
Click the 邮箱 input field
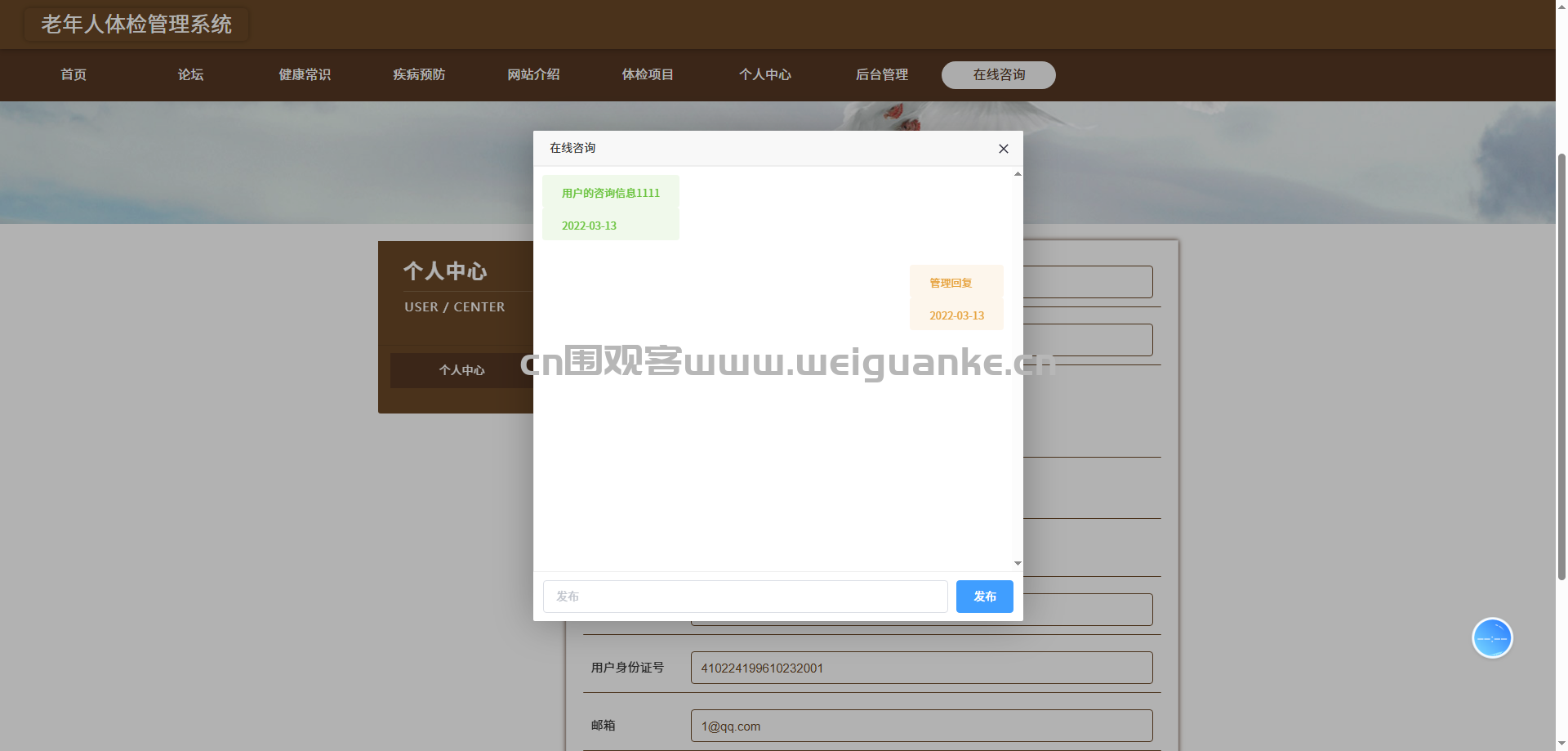(x=921, y=726)
